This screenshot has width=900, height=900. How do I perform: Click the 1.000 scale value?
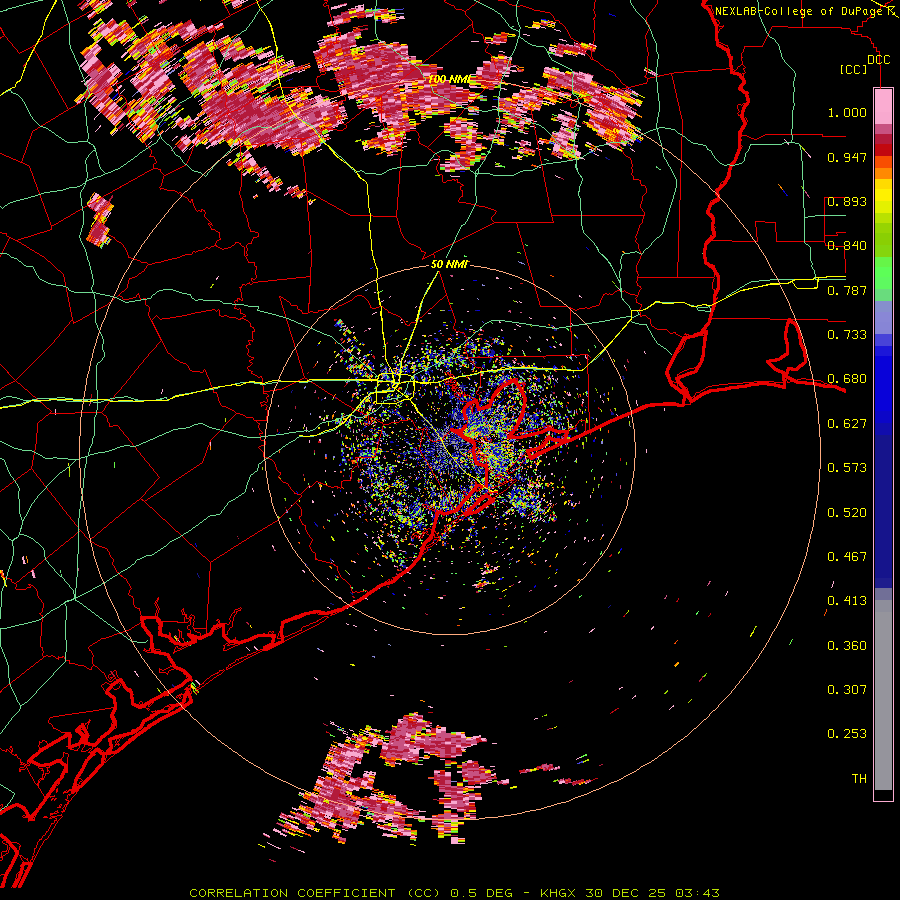pyautogui.click(x=847, y=112)
